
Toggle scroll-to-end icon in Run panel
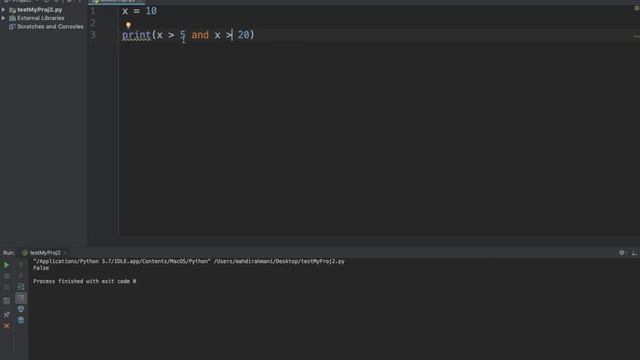click(x=21, y=298)
